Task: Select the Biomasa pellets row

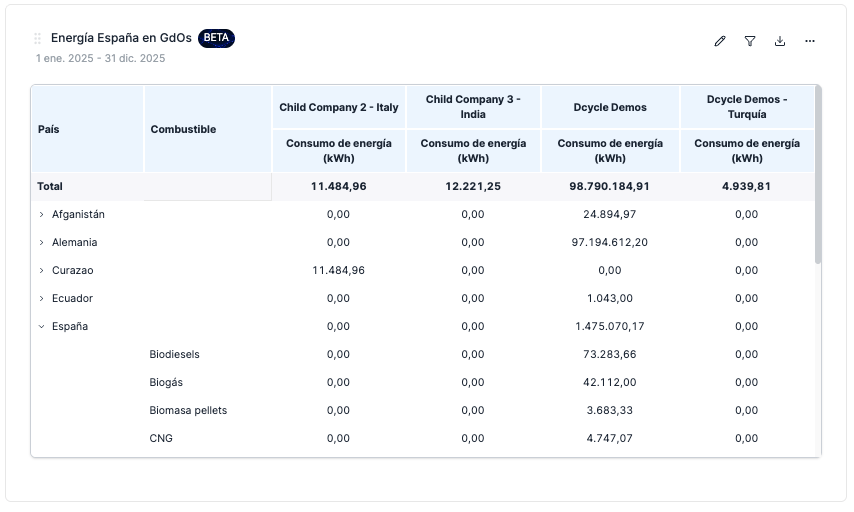Action: (x=188, y=410)
